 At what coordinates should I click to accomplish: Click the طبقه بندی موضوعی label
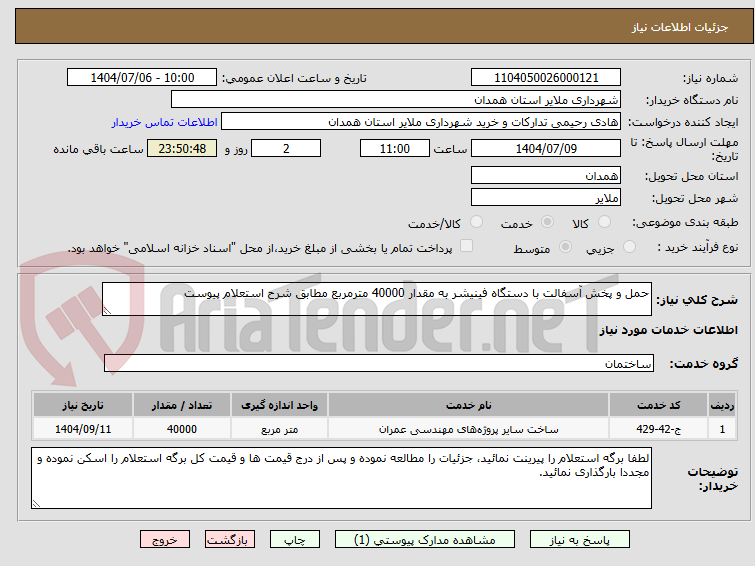click(685, 222)
